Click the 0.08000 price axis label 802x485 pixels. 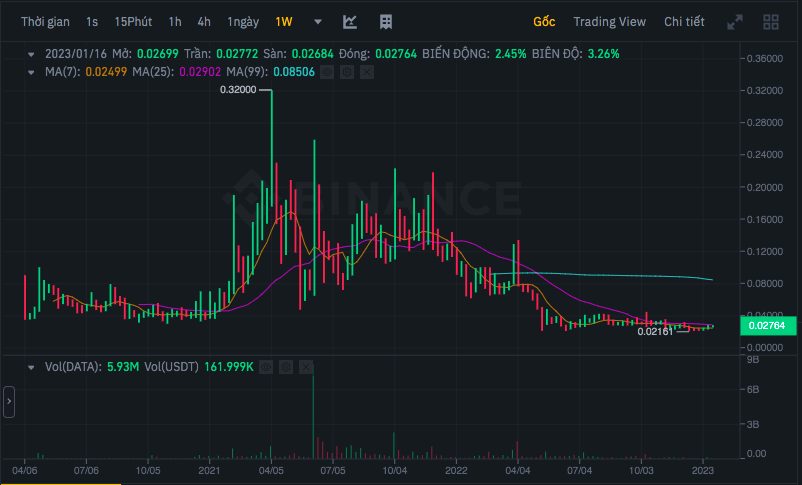(x=765, y=283)
